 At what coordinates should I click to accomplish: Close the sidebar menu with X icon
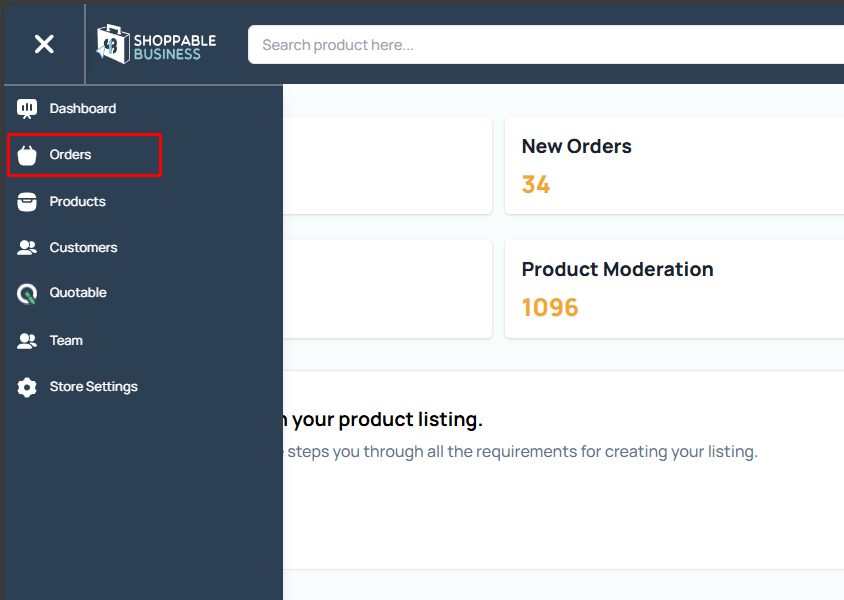[44, 44]
